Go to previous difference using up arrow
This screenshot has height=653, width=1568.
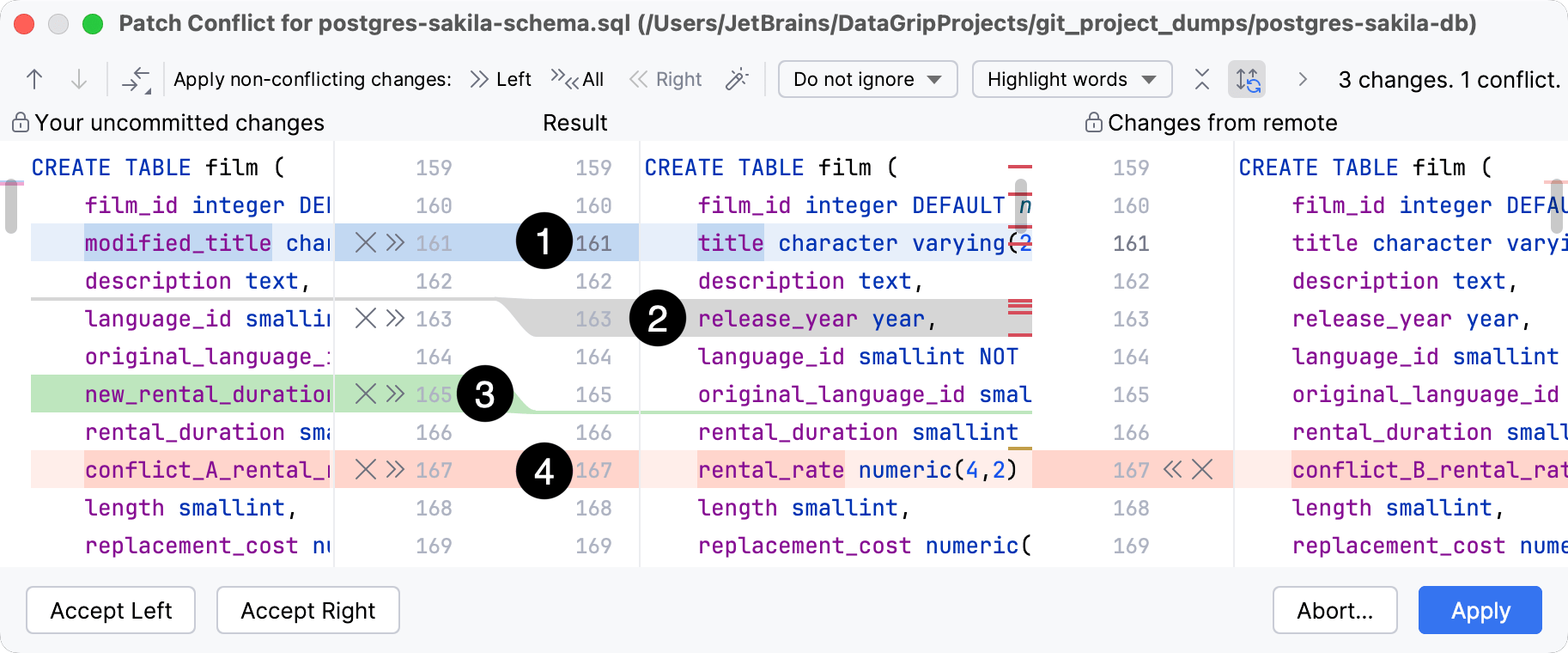tap(34, 80)
